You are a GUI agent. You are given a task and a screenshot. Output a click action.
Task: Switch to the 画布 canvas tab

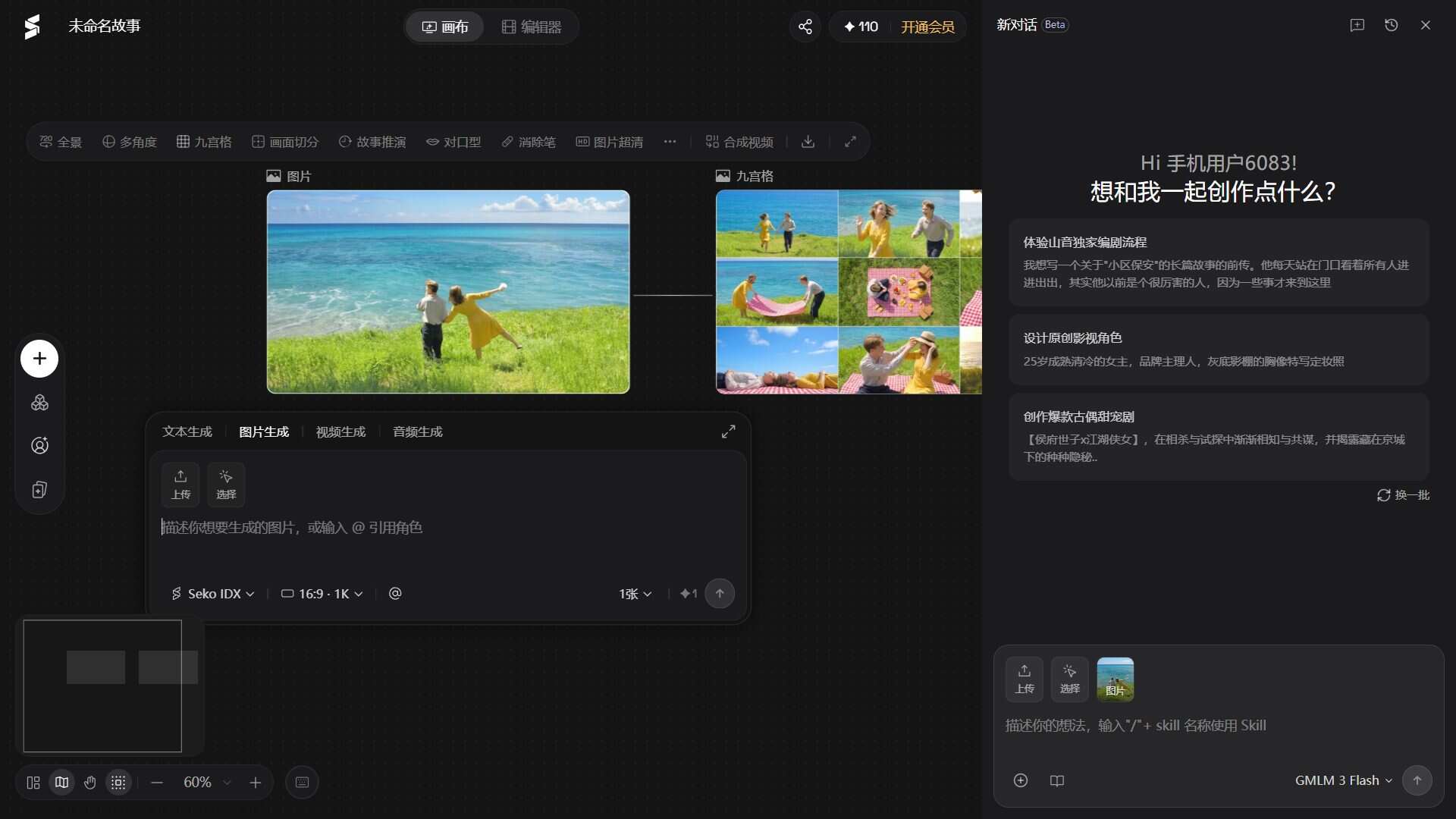point(445,27)
